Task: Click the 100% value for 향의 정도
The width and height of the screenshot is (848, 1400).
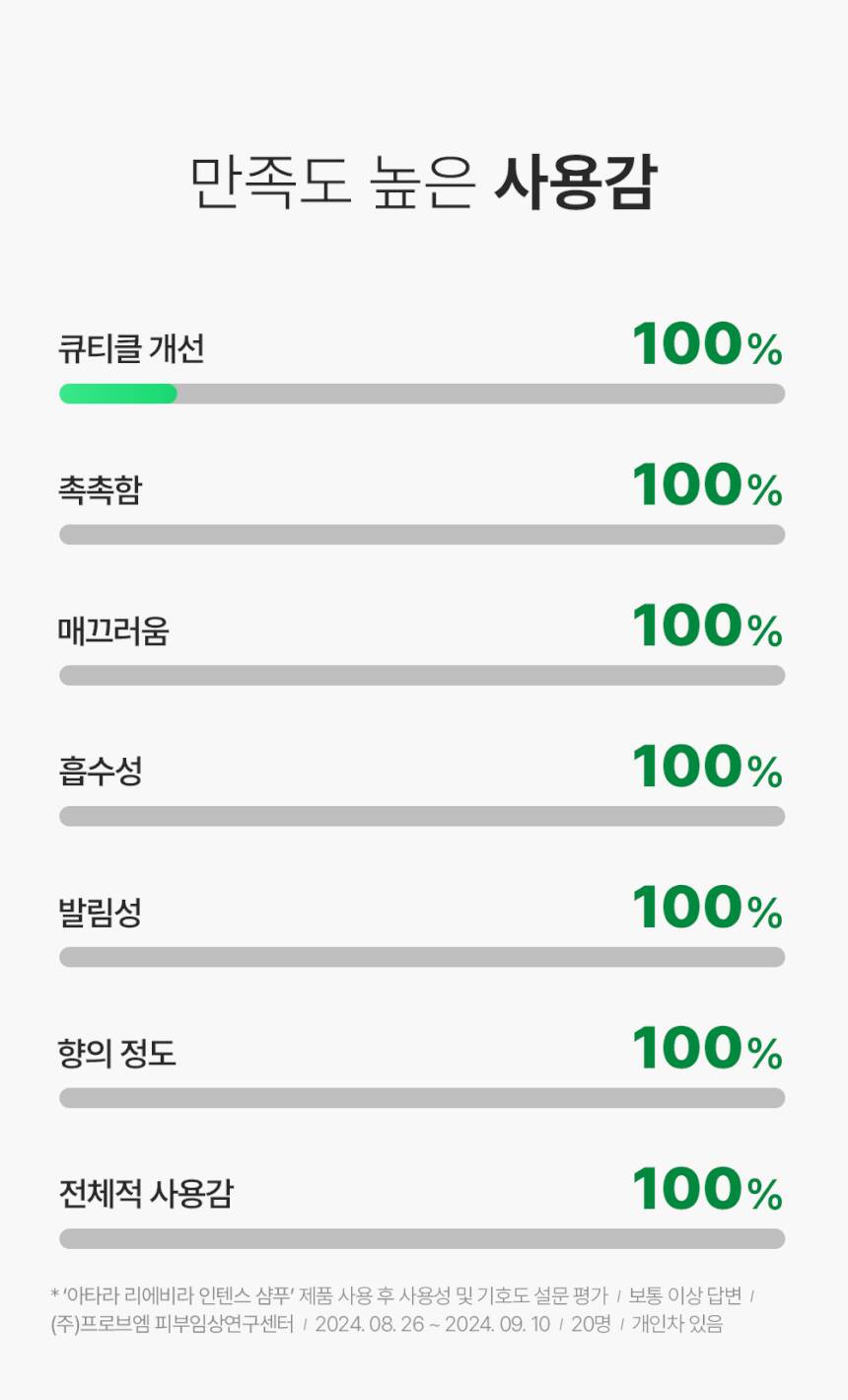Action: [707, 1050]
